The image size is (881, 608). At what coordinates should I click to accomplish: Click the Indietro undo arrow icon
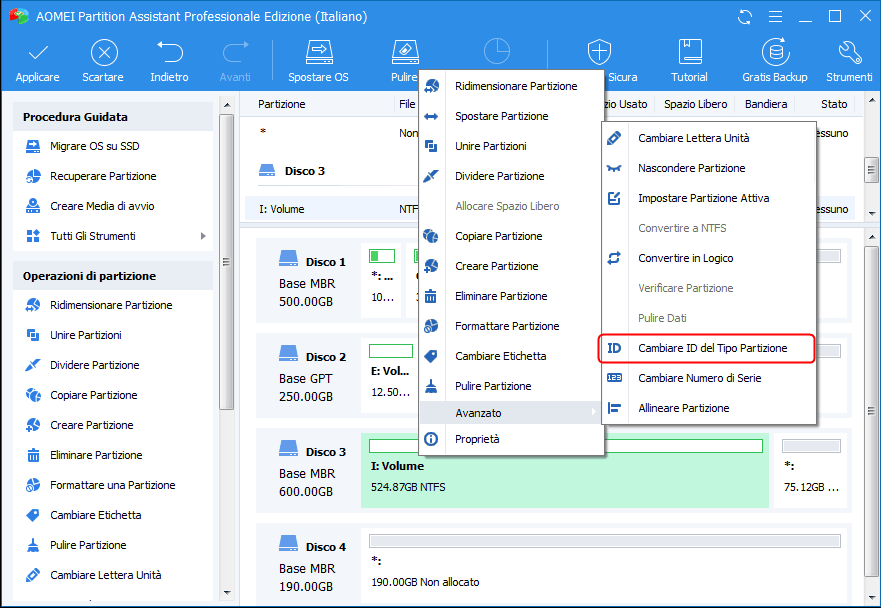(x=169, y=52)
